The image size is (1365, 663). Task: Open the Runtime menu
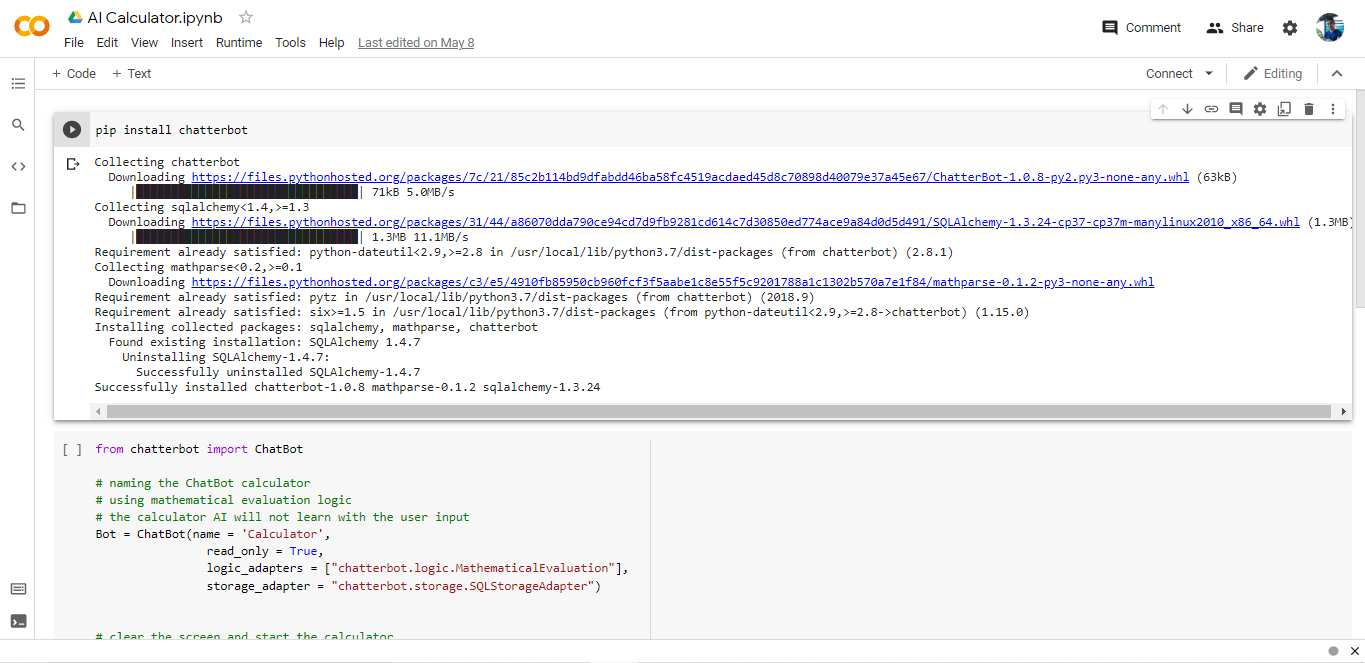point(239,43)
